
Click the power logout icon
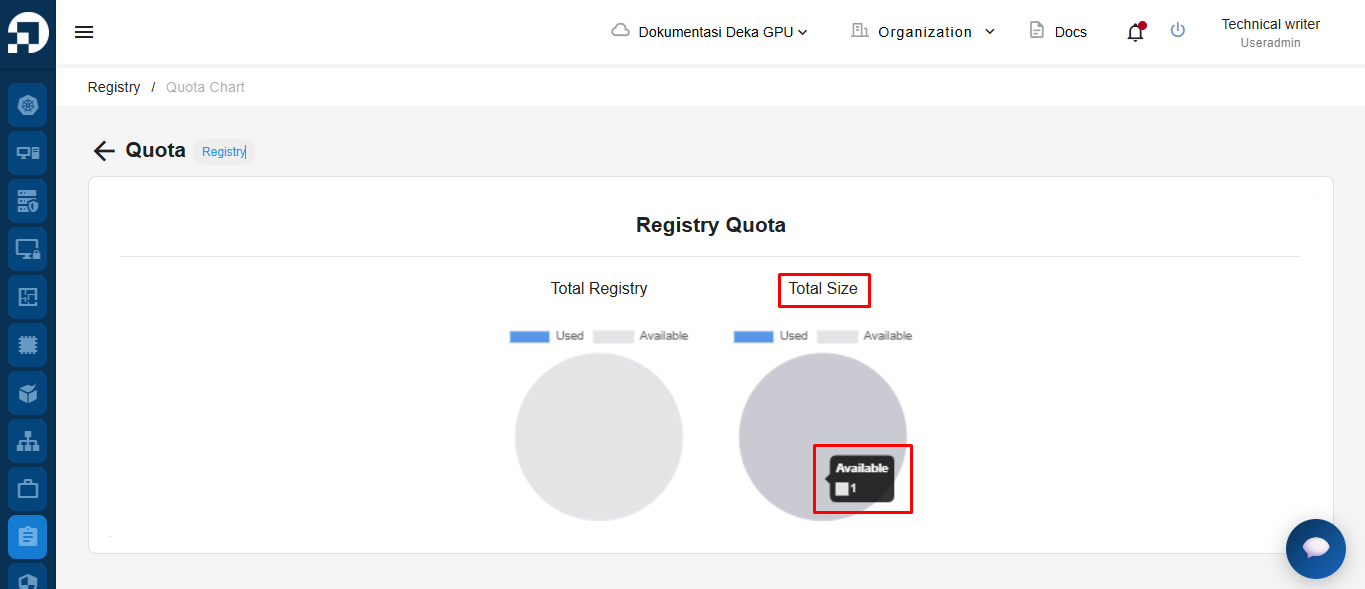point(1178,31)
